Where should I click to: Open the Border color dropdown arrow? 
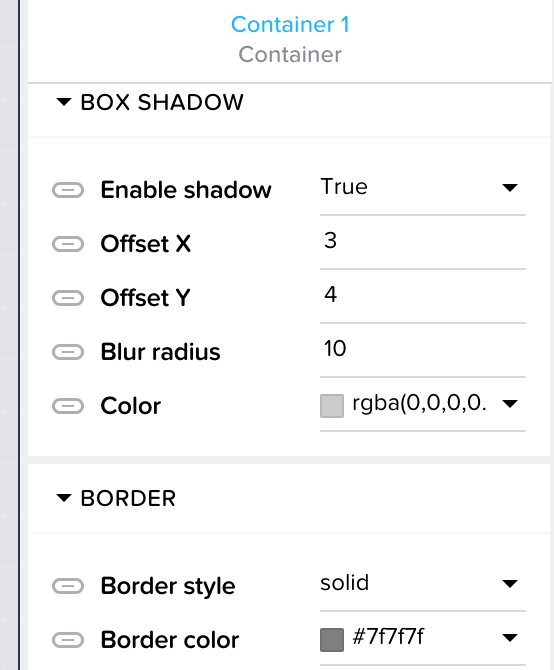tap(510, 638)
